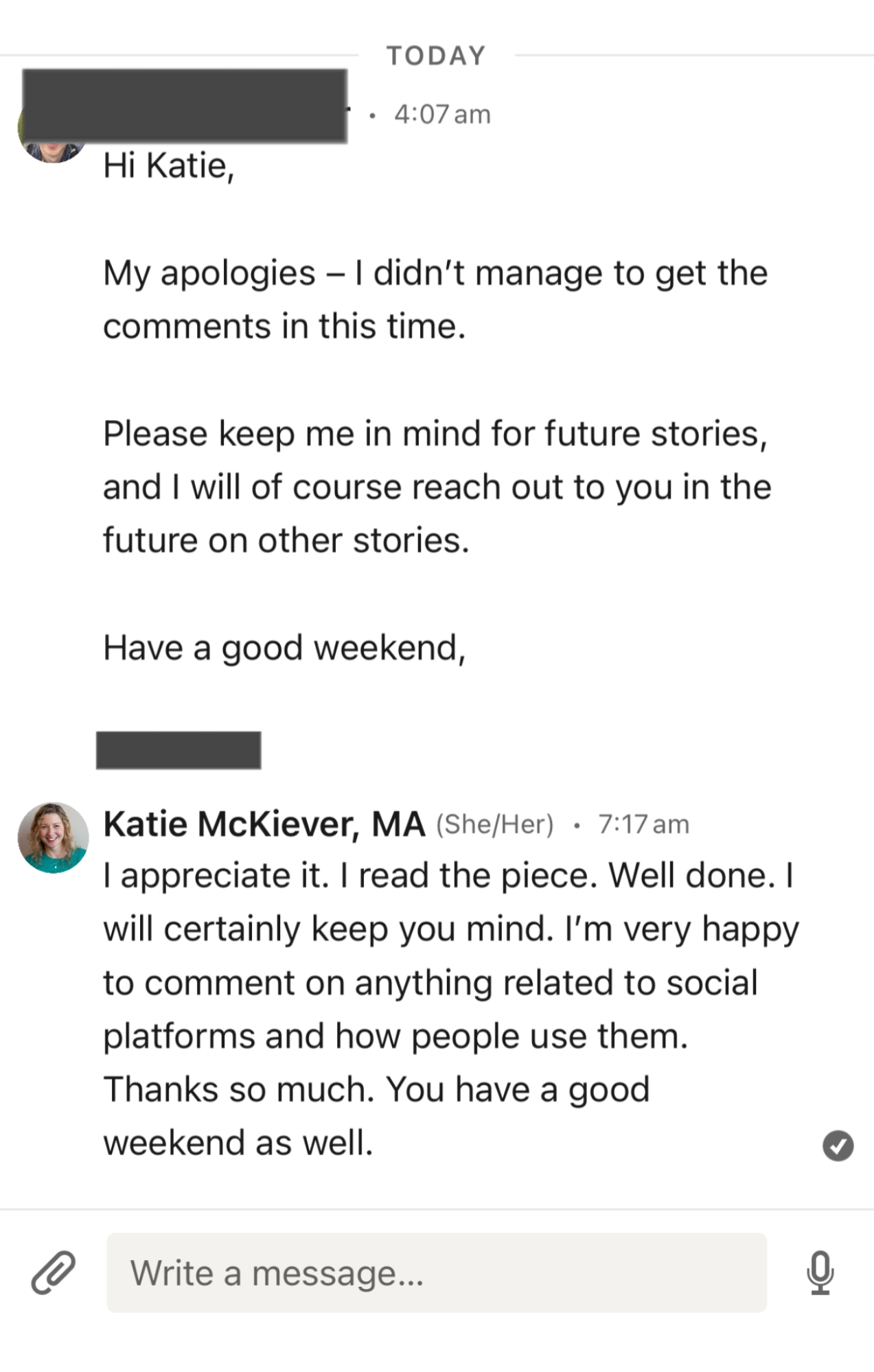Click the "My apologies" paragraph
This screenshot has width=874, height=1372.
(x=435, y=299)
